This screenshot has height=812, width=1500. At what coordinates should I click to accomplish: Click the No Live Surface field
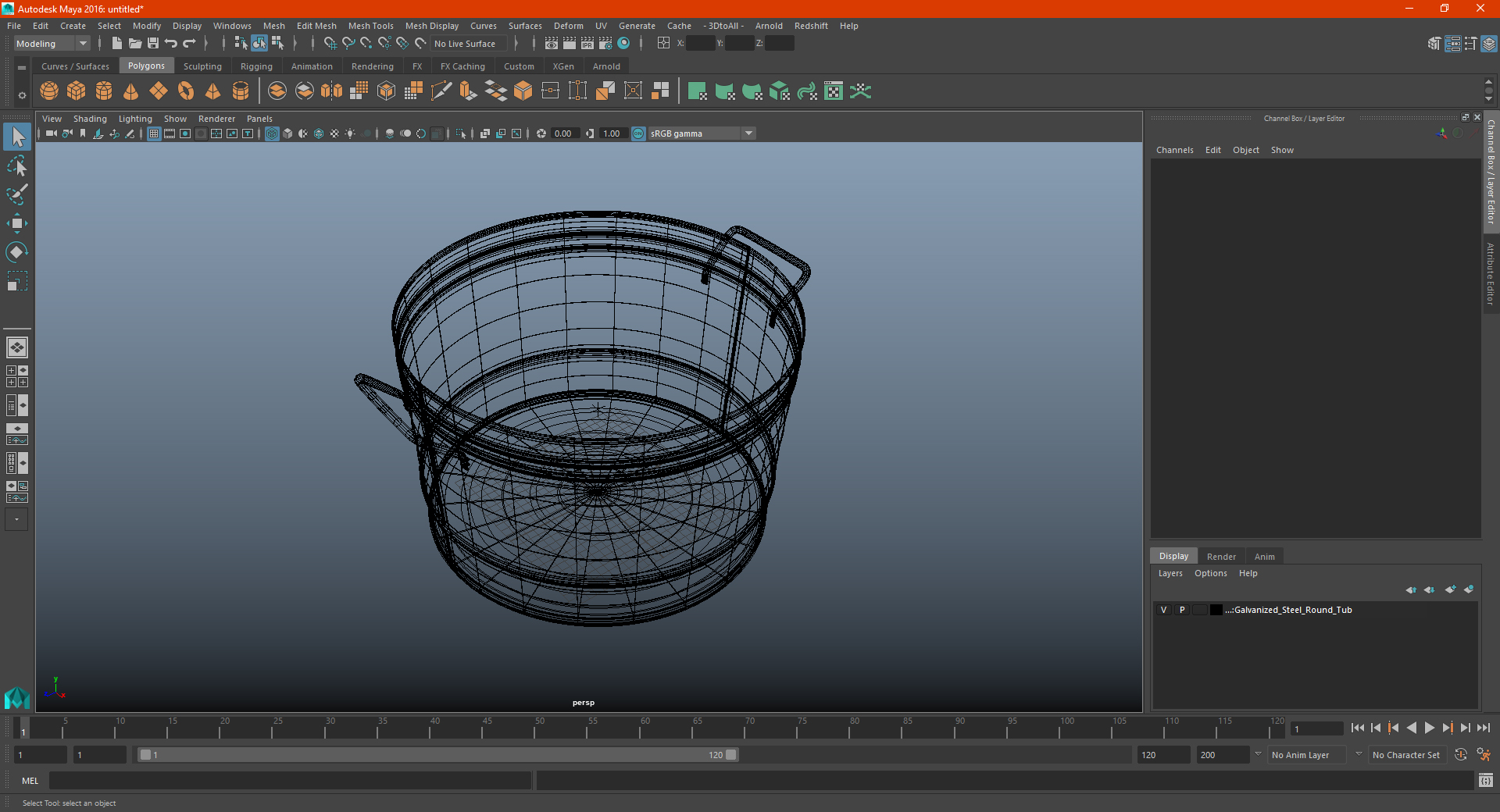(x=469, y=44)
